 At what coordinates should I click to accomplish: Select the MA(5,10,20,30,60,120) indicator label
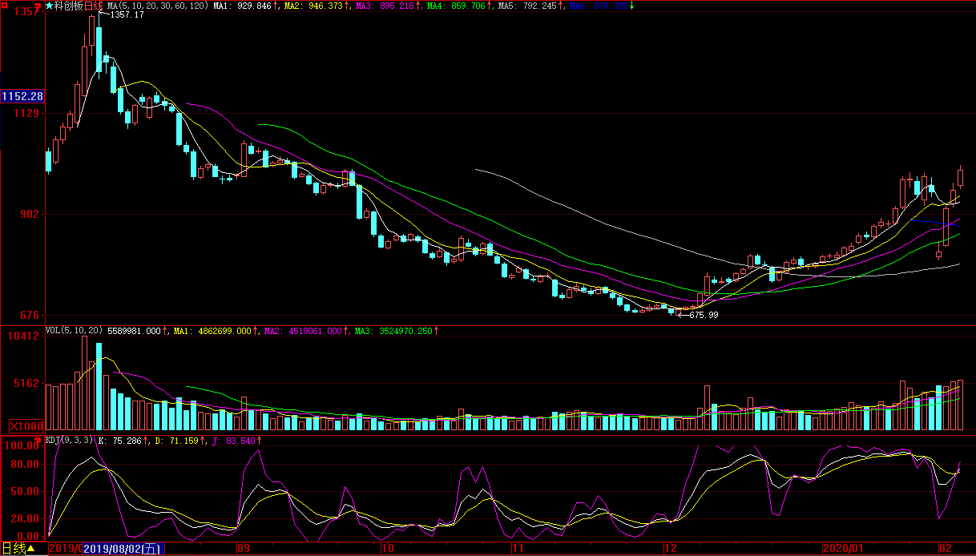click(158, 6)
